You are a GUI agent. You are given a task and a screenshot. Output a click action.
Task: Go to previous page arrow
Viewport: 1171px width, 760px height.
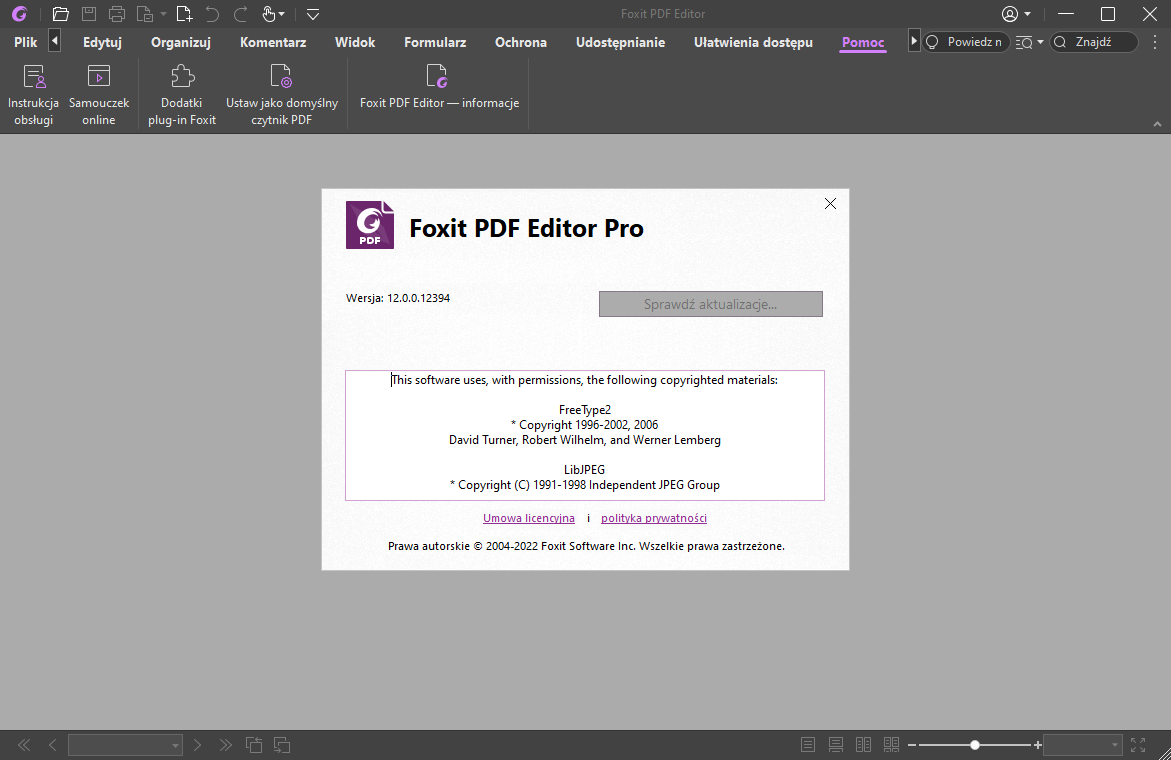(x=52, y=744)
